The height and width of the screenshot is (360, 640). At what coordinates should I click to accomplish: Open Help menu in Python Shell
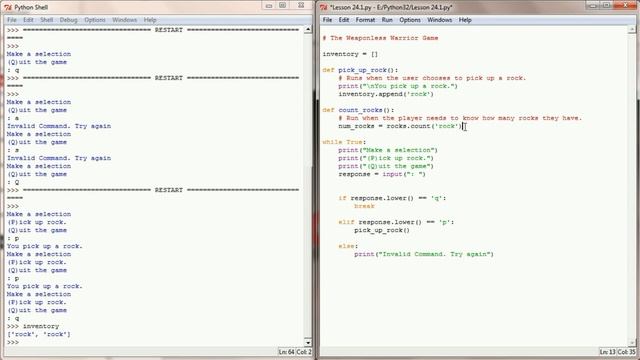(150, 20)
